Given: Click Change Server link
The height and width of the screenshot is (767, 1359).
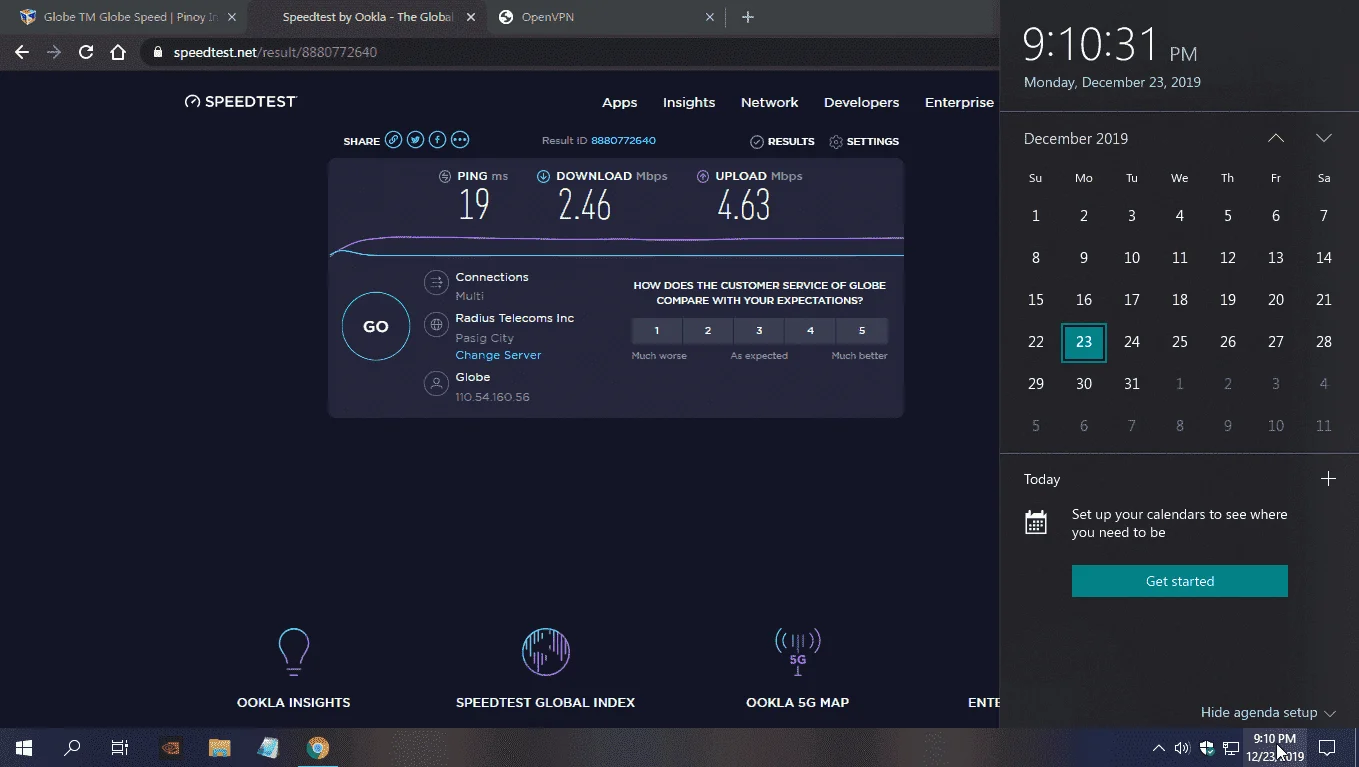Looking at the screenshot, I should 498,355.
